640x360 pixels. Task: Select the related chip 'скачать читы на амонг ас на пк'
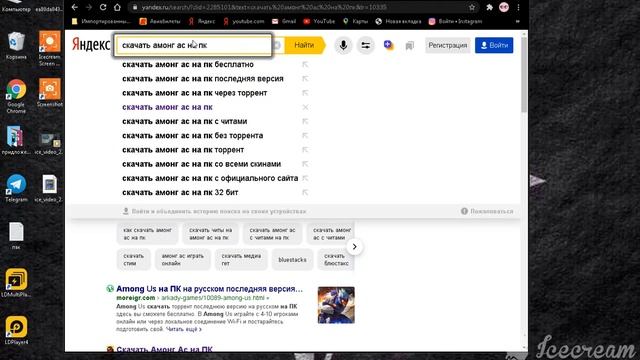coord(211,234)
